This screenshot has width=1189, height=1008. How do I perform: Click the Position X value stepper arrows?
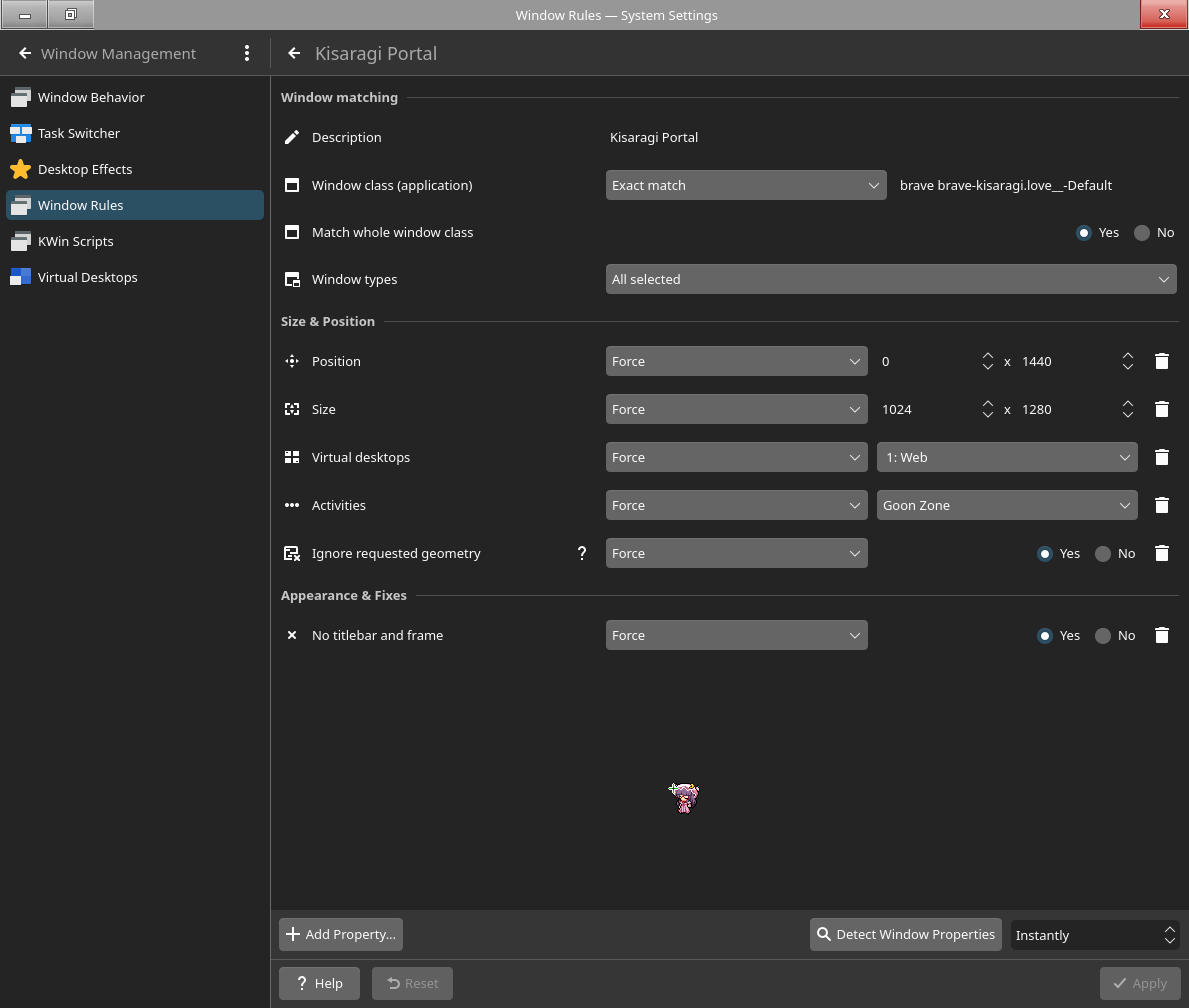(987, 361)
